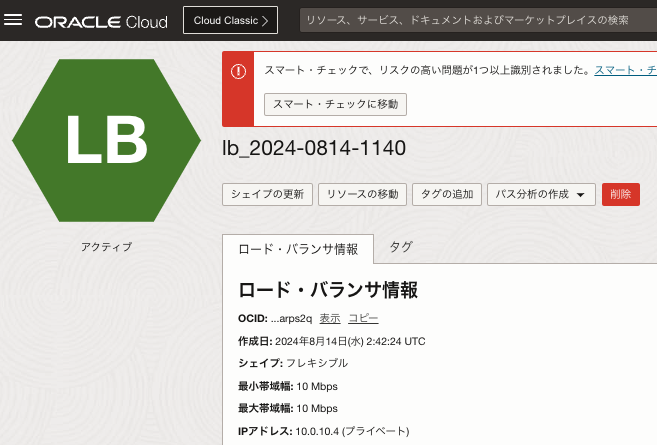Screen dimensions: 657x445
Task: Open the hamburger navigation menu
Action: tap(13, 20)
